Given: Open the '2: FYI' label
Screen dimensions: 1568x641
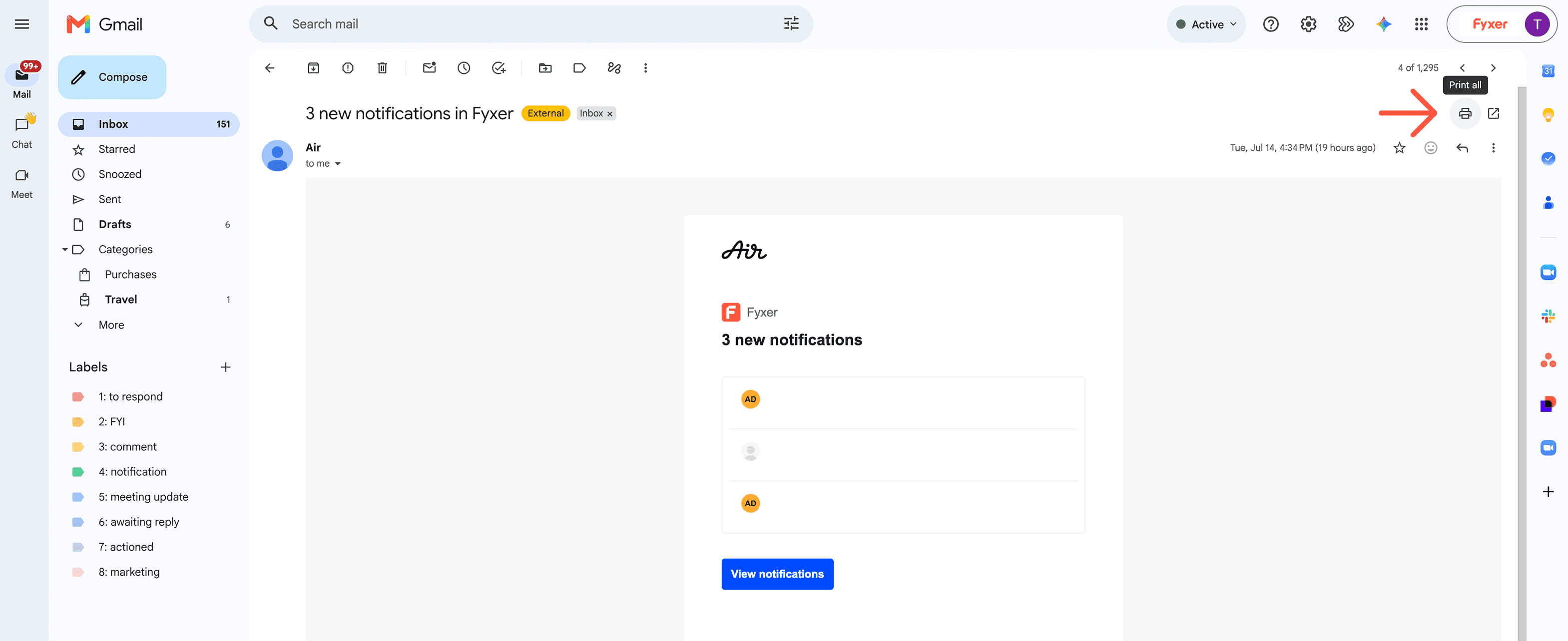Looking at the screenshot, I should [x=148, y=421].
